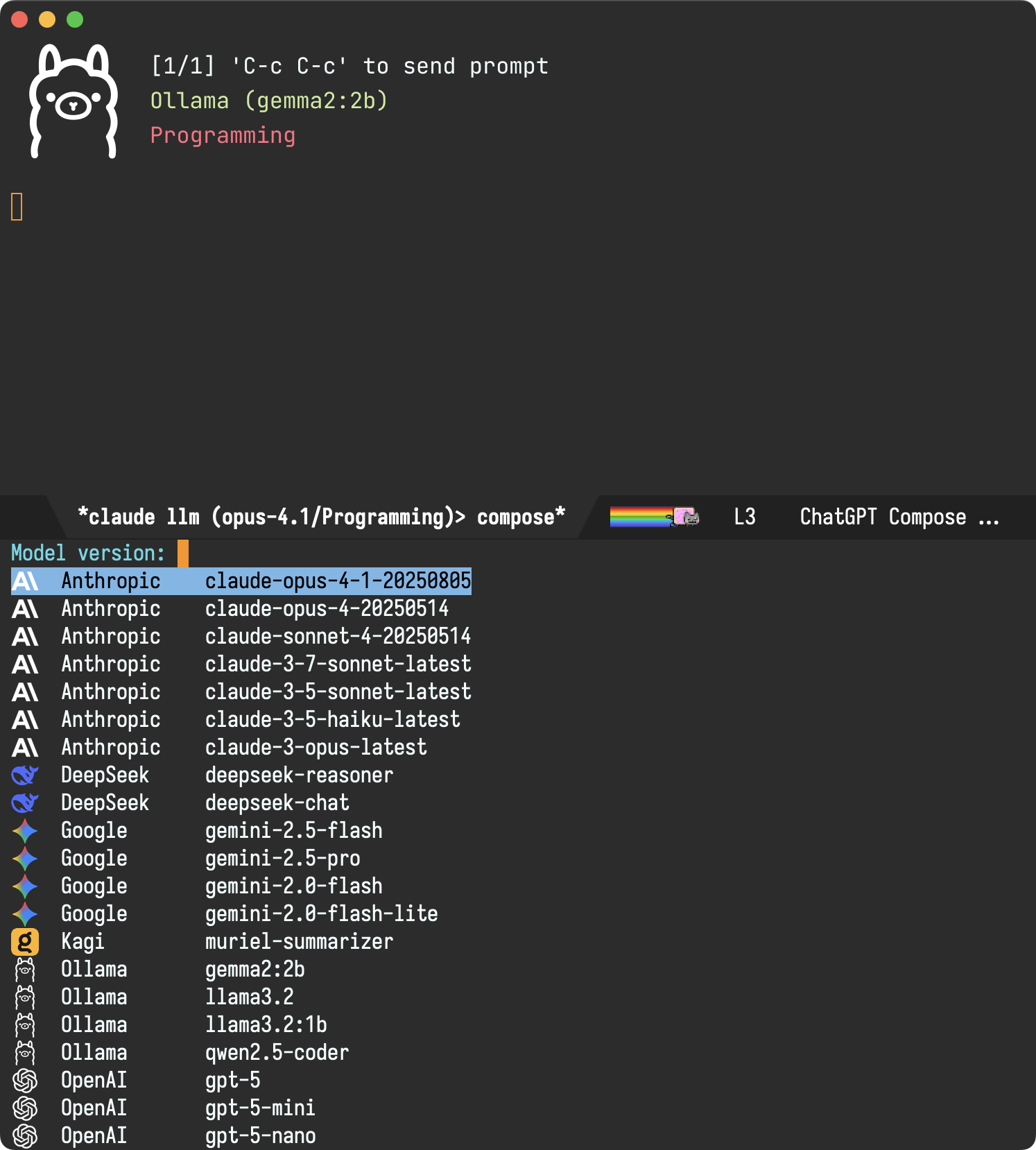This screenshot has width=1036, height=1150.
Task: Click OpenAI icon beside gpt-5-nano
Action: [x=25, y=1135]
